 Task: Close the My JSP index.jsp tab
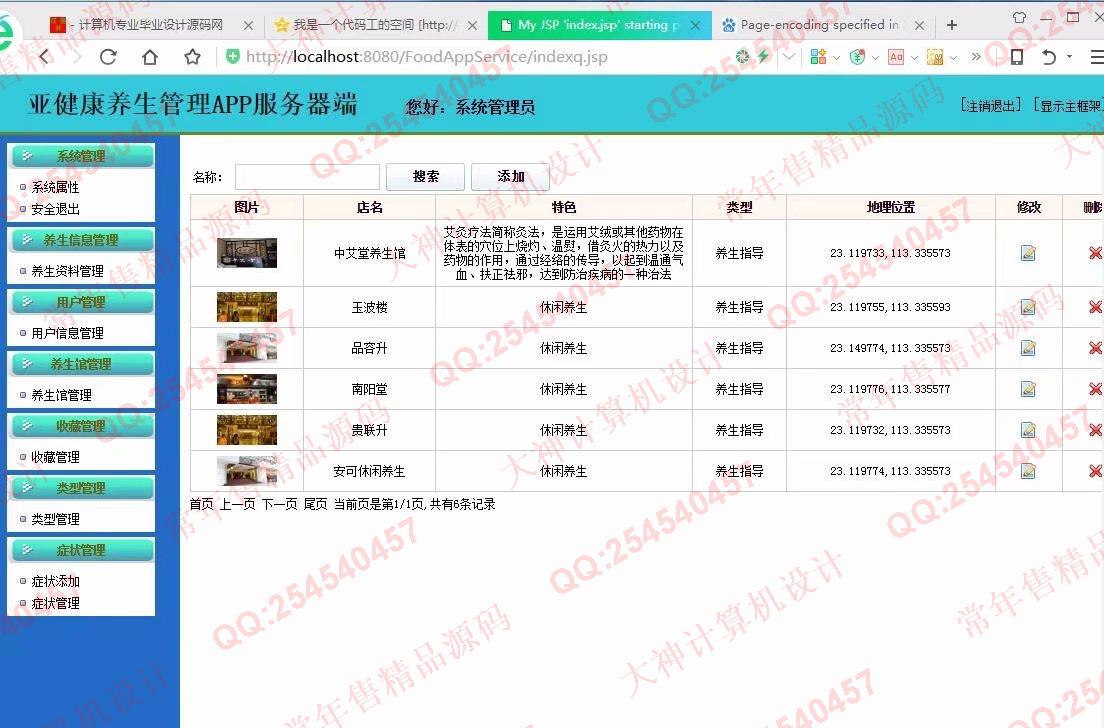tap(696, 25)
